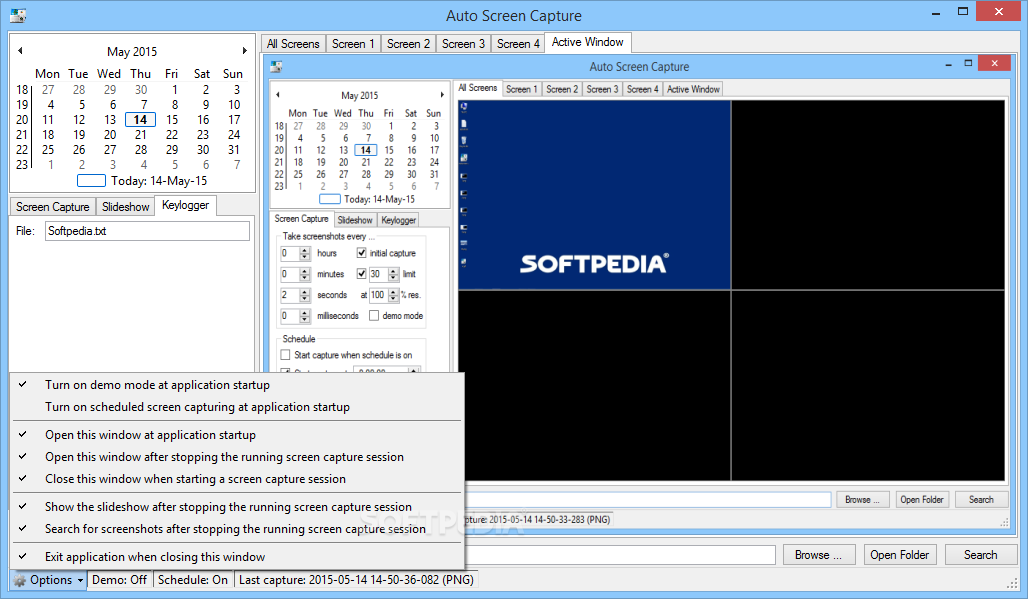The image size is (1028, 599).
Task: Minimize the main Auto Screen Capture window
Action: [x=935, y=12]
